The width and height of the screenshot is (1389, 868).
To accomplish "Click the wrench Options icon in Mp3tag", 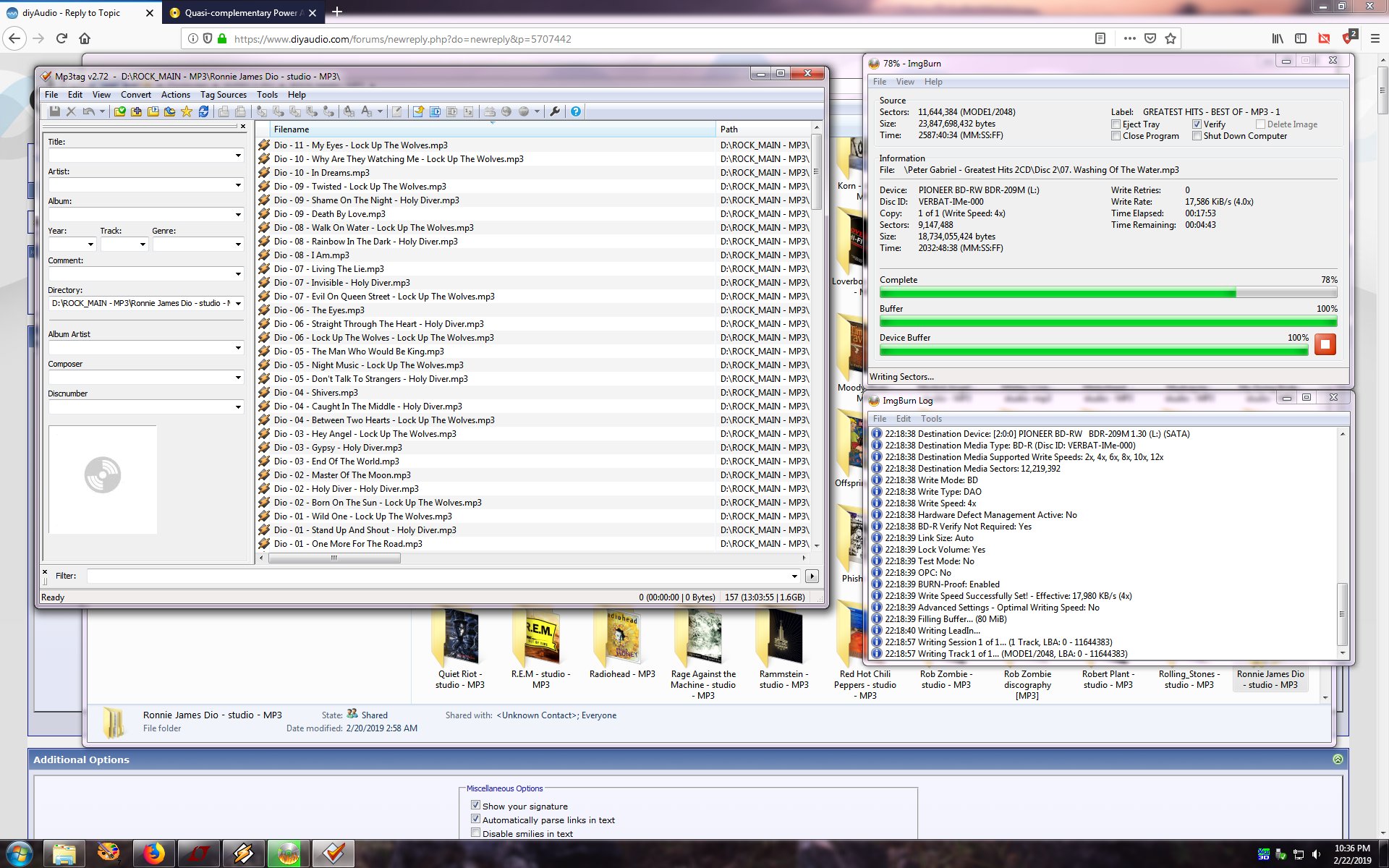I will point(555,111).
